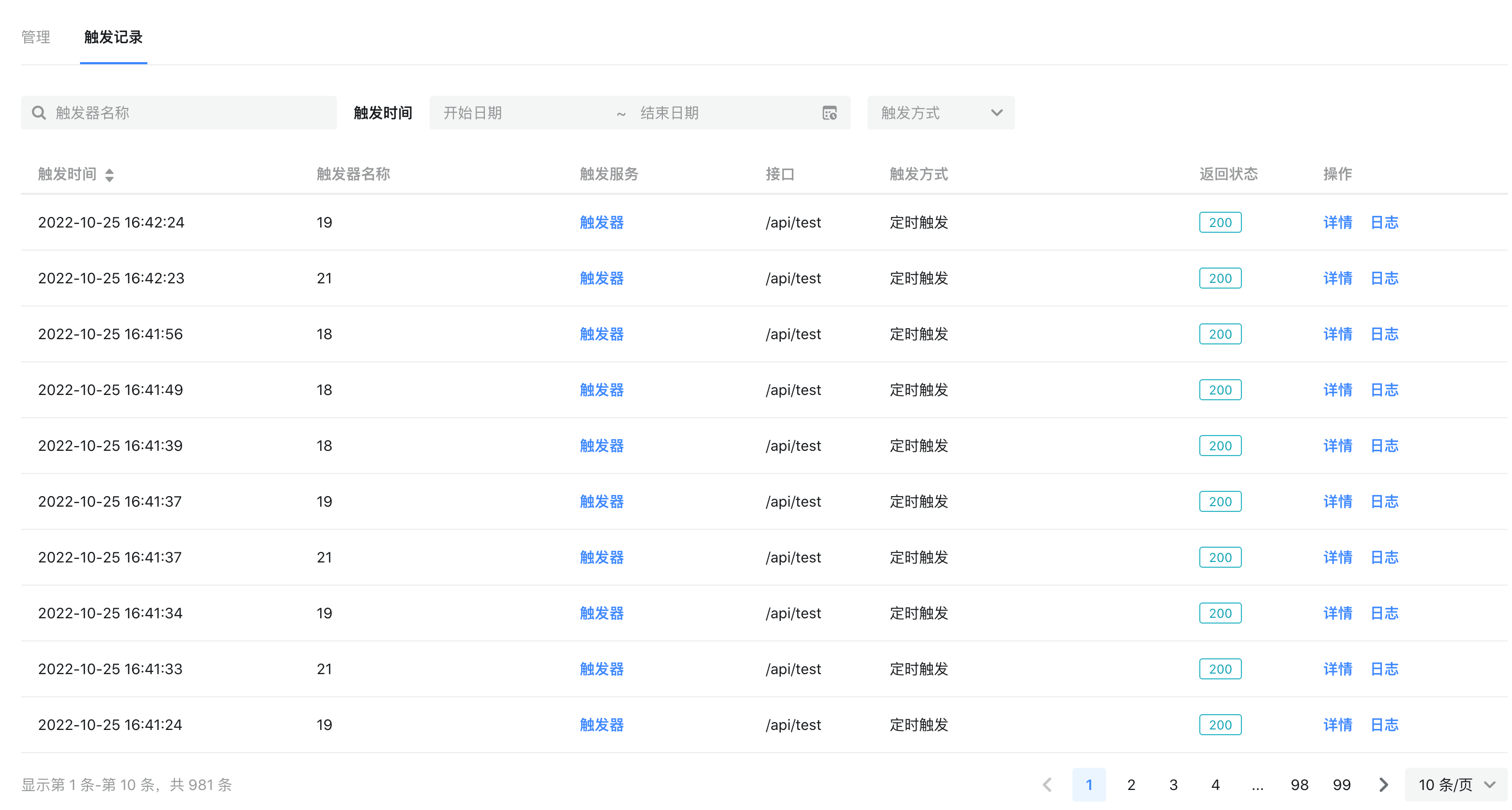
Task: Open 详情 for the 16:41:39 record
Action: [1338, 446]
